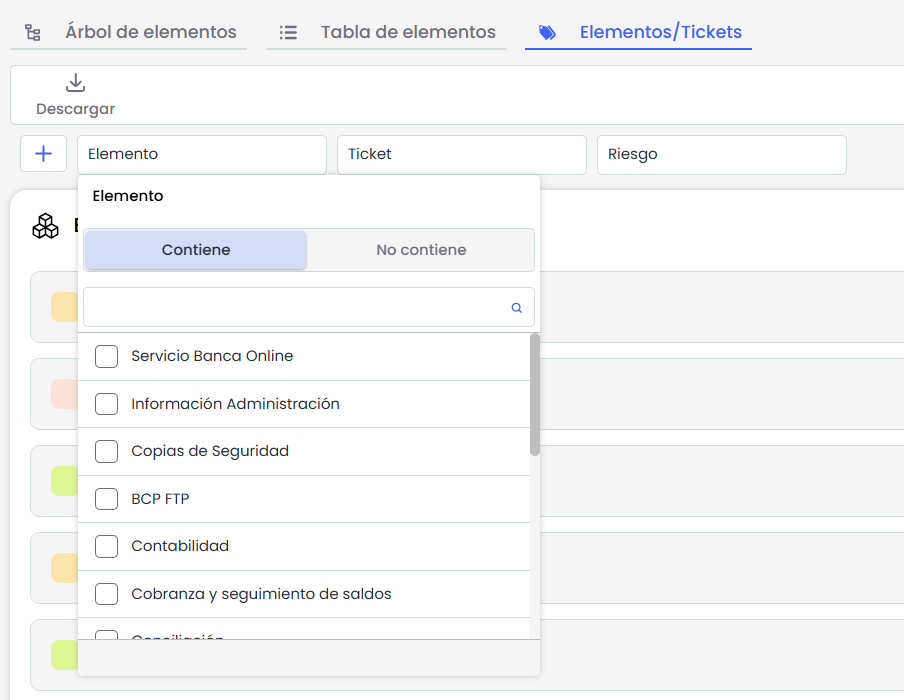
Task: Open the Tabla de elementos tab
Action: [407, 33]
